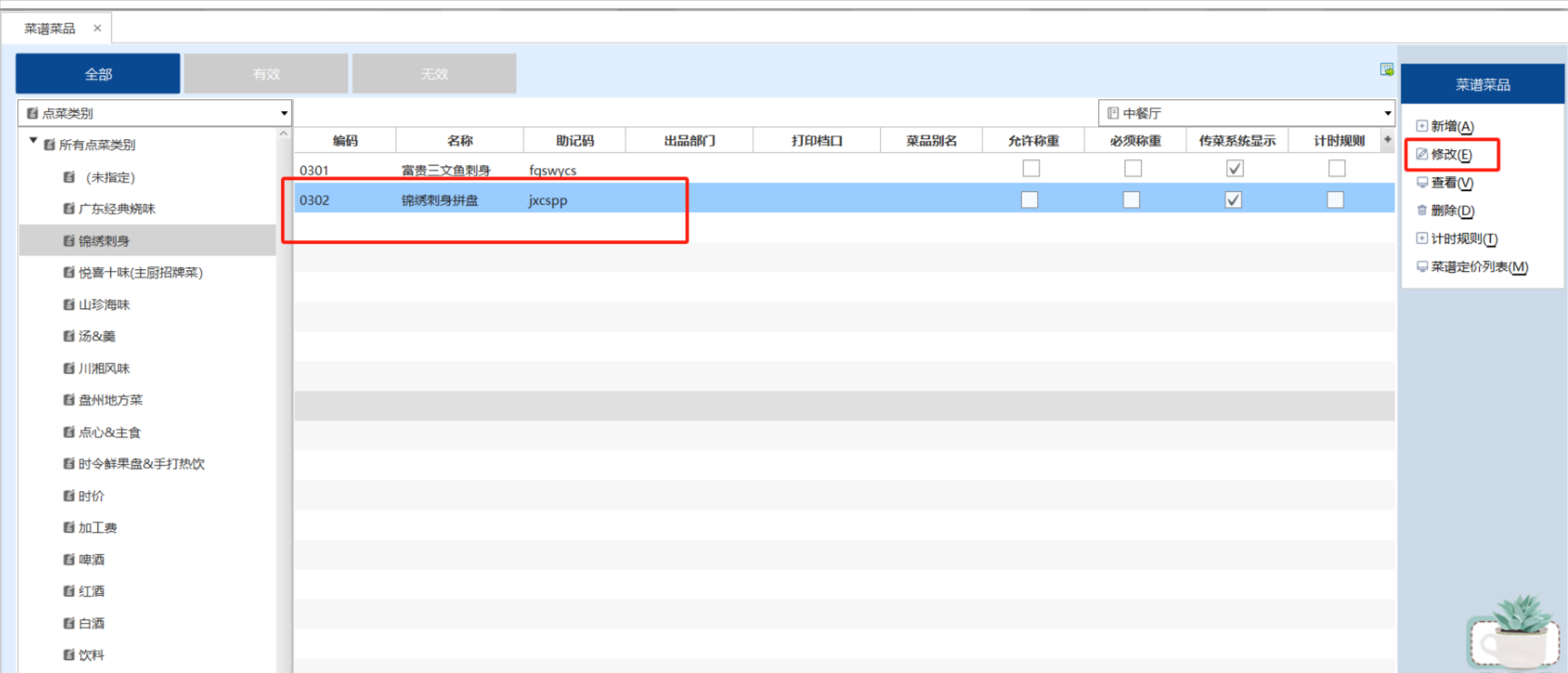Select 广东经典烧味 category in tree
This screenshot has width=1568, height=673.
point(116,209)
